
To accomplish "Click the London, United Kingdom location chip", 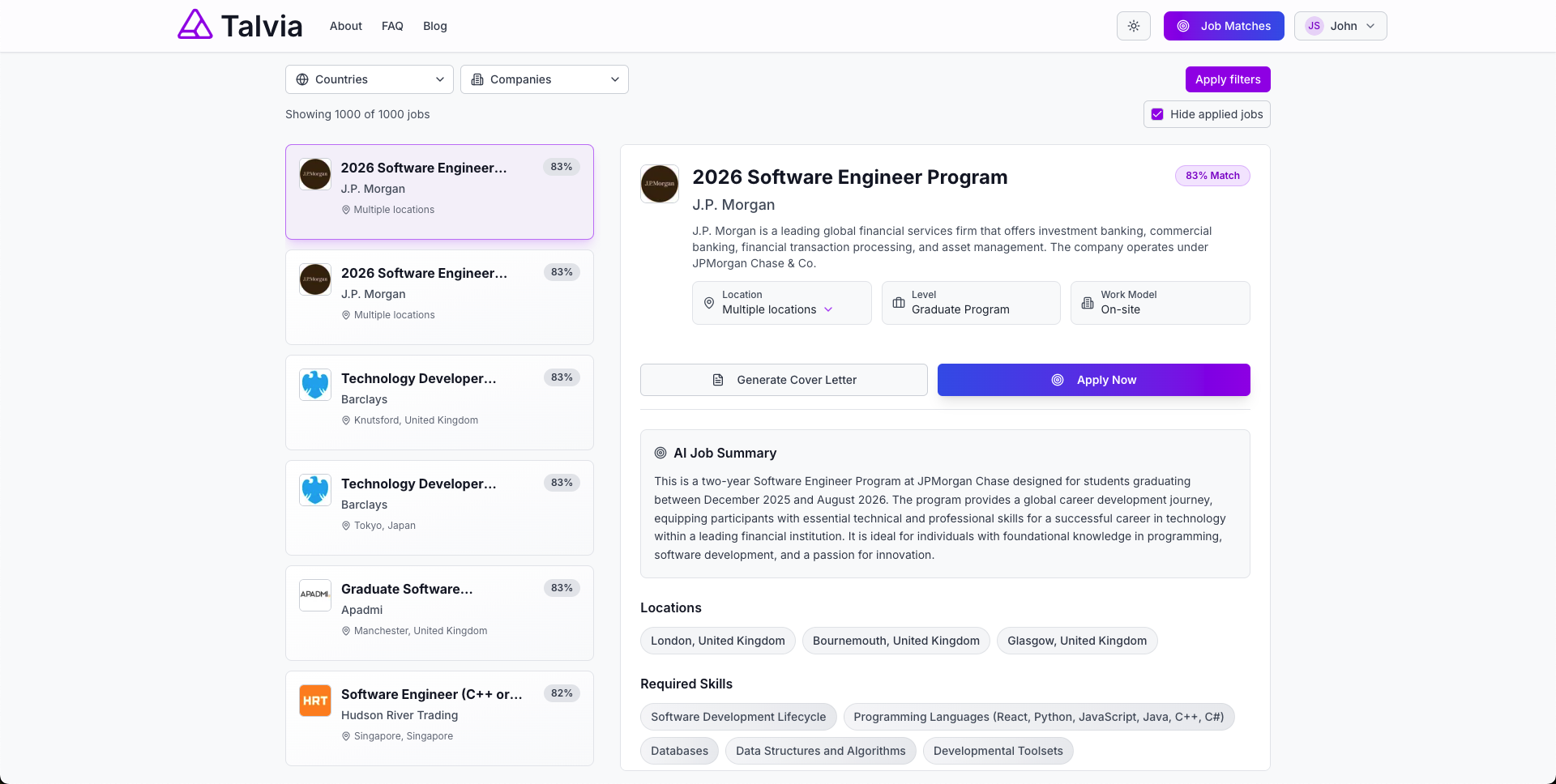I will point(718,641).
